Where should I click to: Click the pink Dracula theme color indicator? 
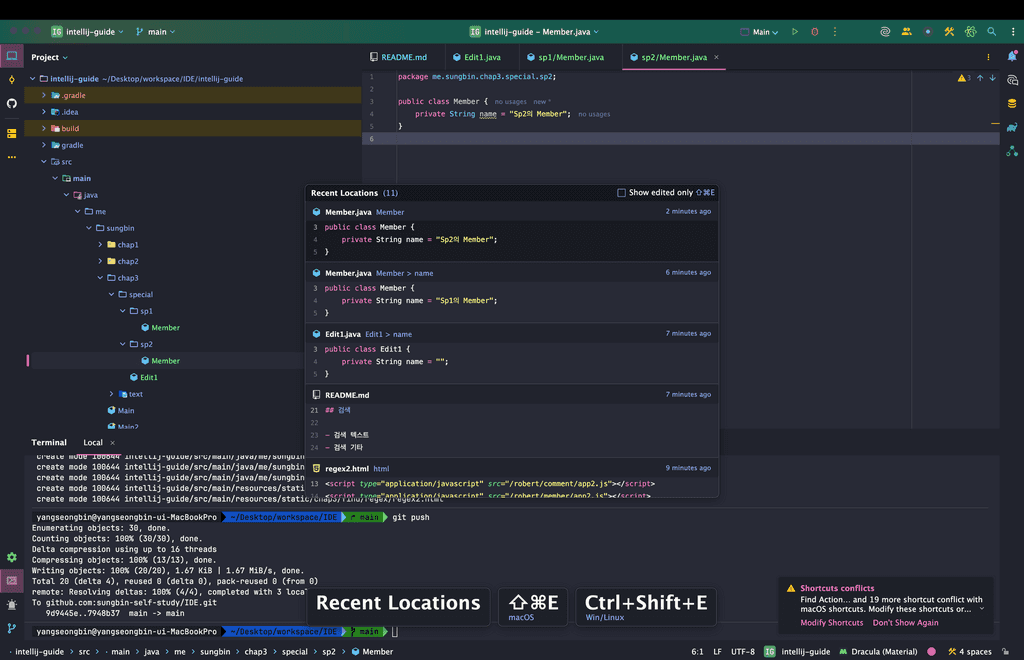click(932, 652)
